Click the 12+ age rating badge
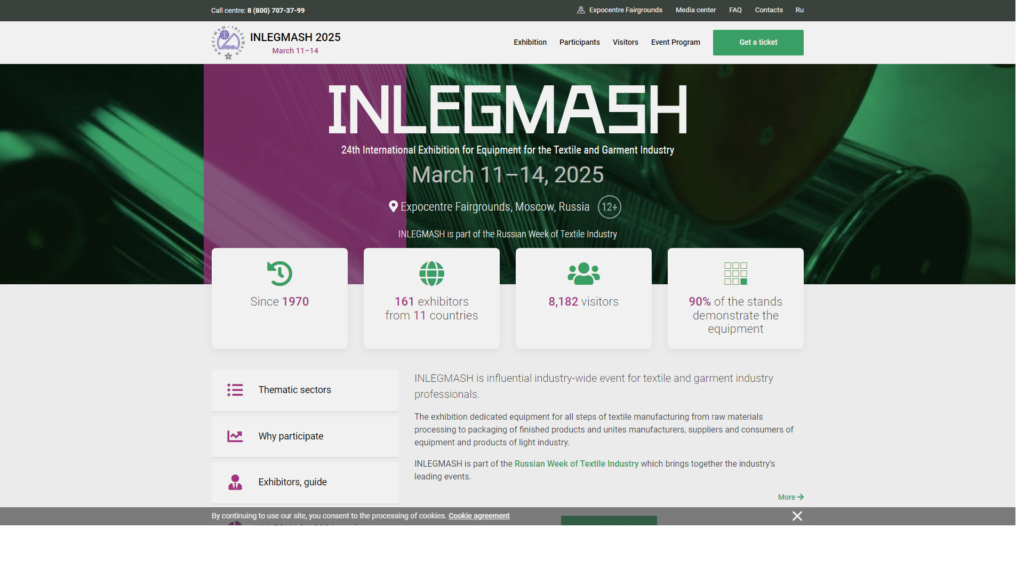 pyautogui.click(x=609, y=207)
